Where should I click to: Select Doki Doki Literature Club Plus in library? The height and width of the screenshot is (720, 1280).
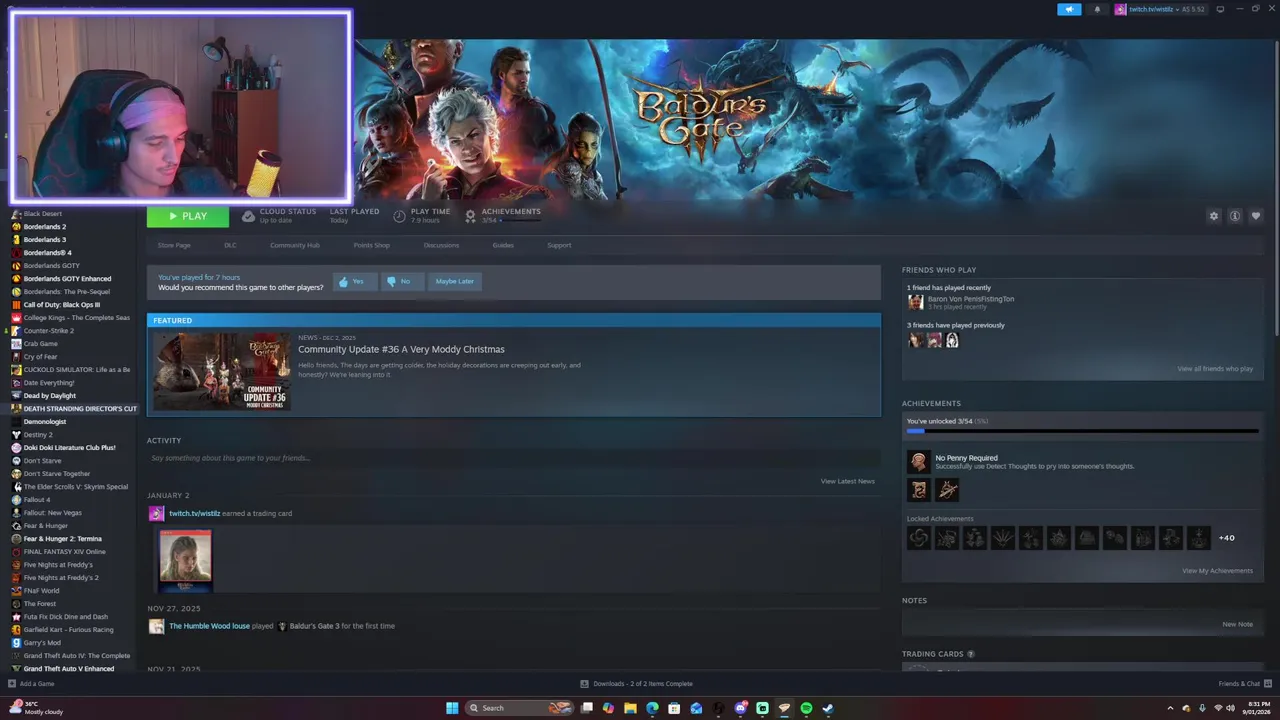(69, 448)
